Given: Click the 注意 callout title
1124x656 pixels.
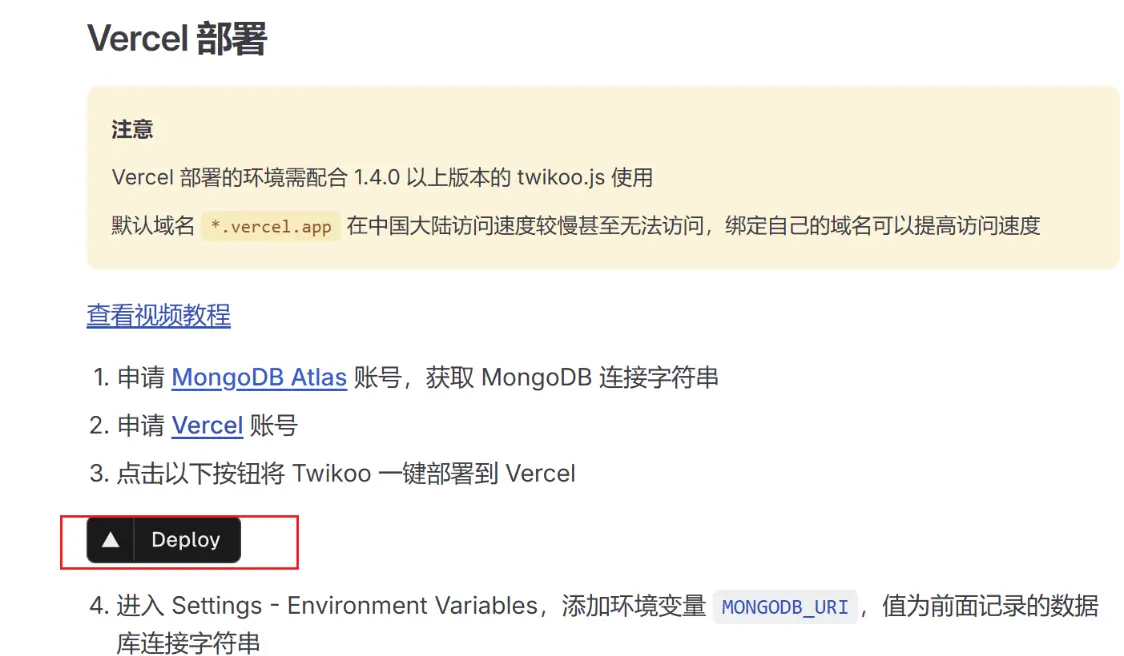Looking at the screenshot, I should tap(132, 130).
